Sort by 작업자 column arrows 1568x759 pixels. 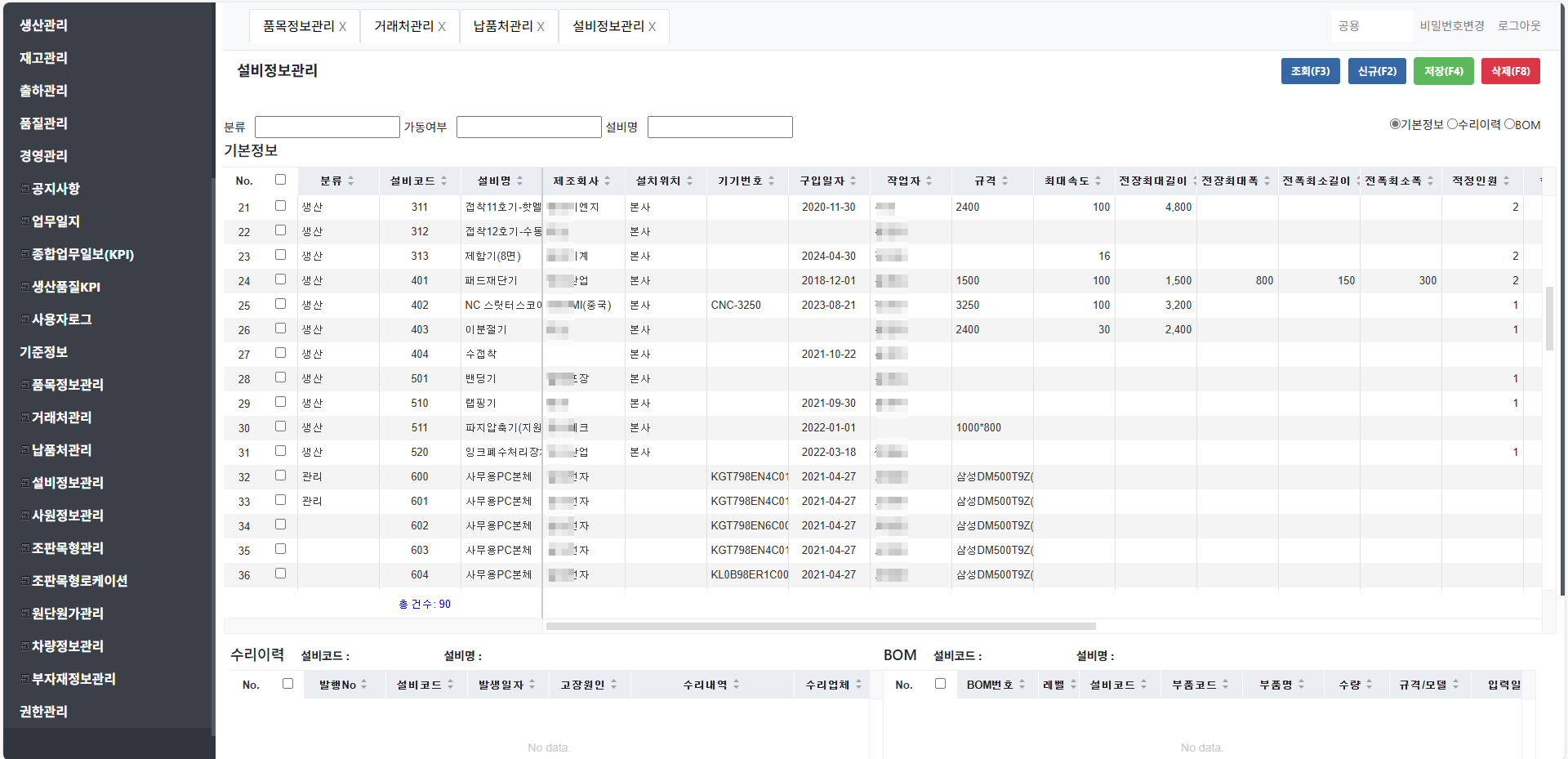pyautogui.click(x=929, y=181)
